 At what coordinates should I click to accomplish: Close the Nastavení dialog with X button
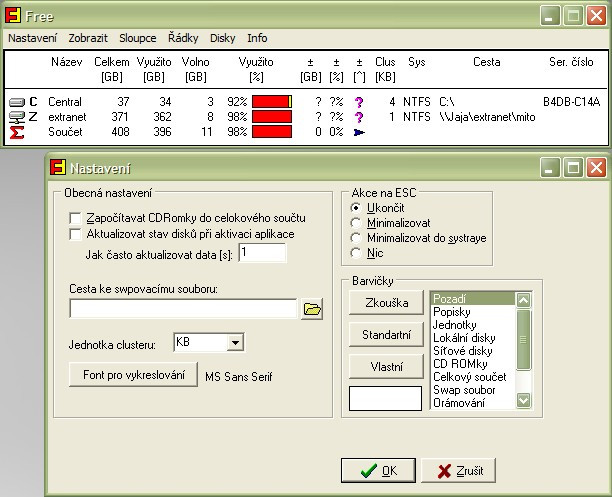pos(596,168)
